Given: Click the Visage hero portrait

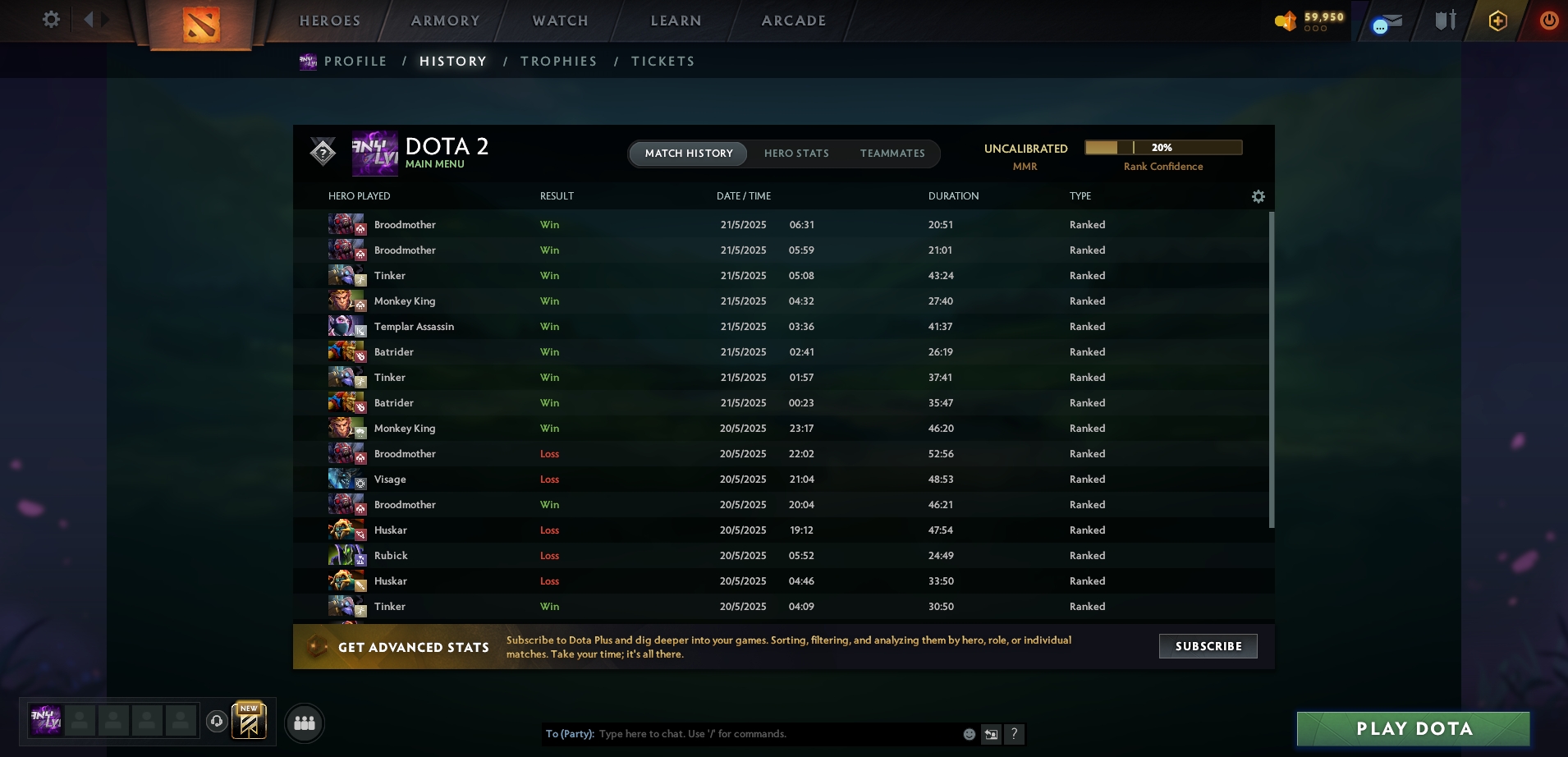Looking at the screenshot, I should pyautogui.click(x=346, y=479).
